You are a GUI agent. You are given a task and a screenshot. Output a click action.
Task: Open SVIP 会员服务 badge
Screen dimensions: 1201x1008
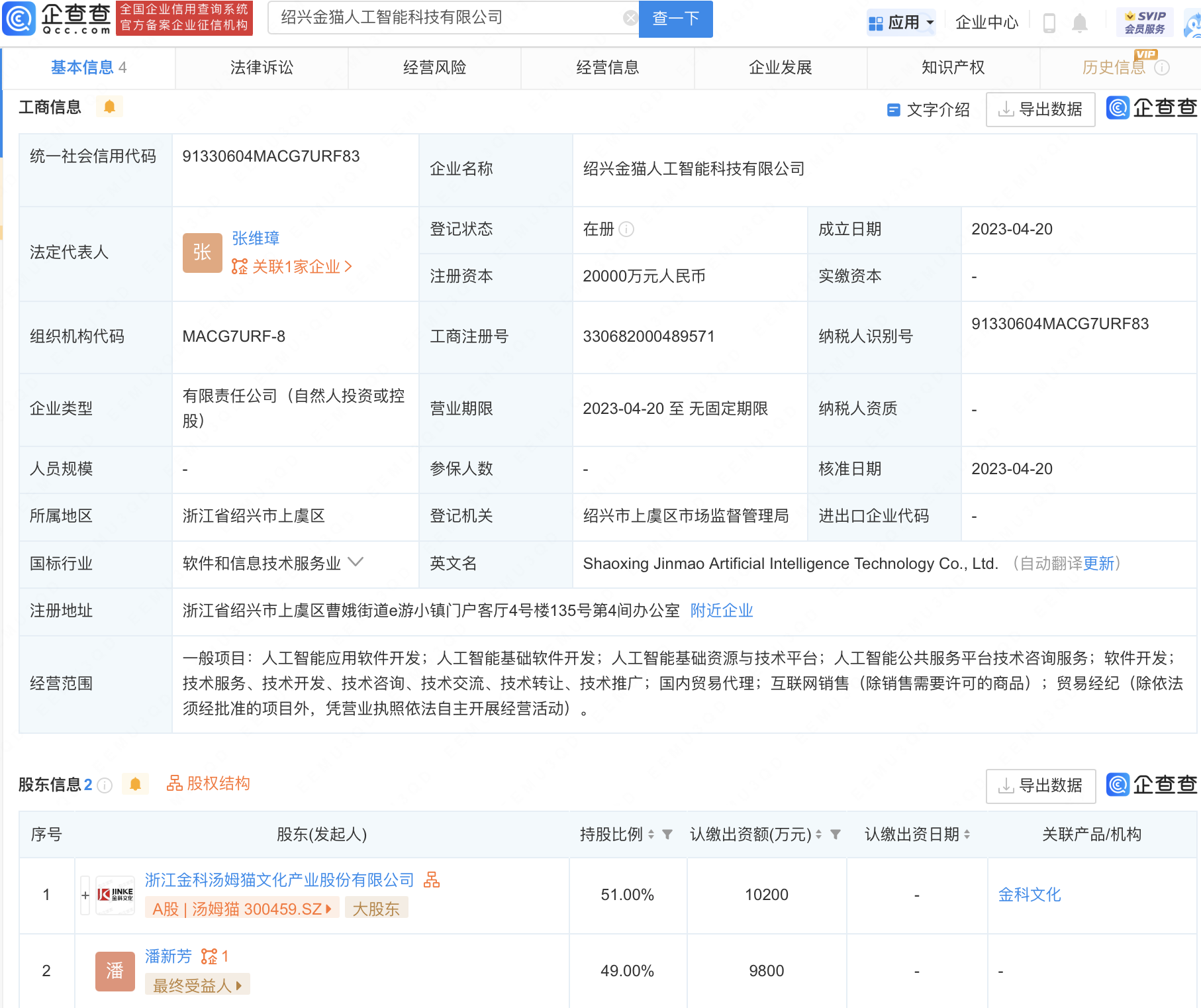pos(1145,23)
